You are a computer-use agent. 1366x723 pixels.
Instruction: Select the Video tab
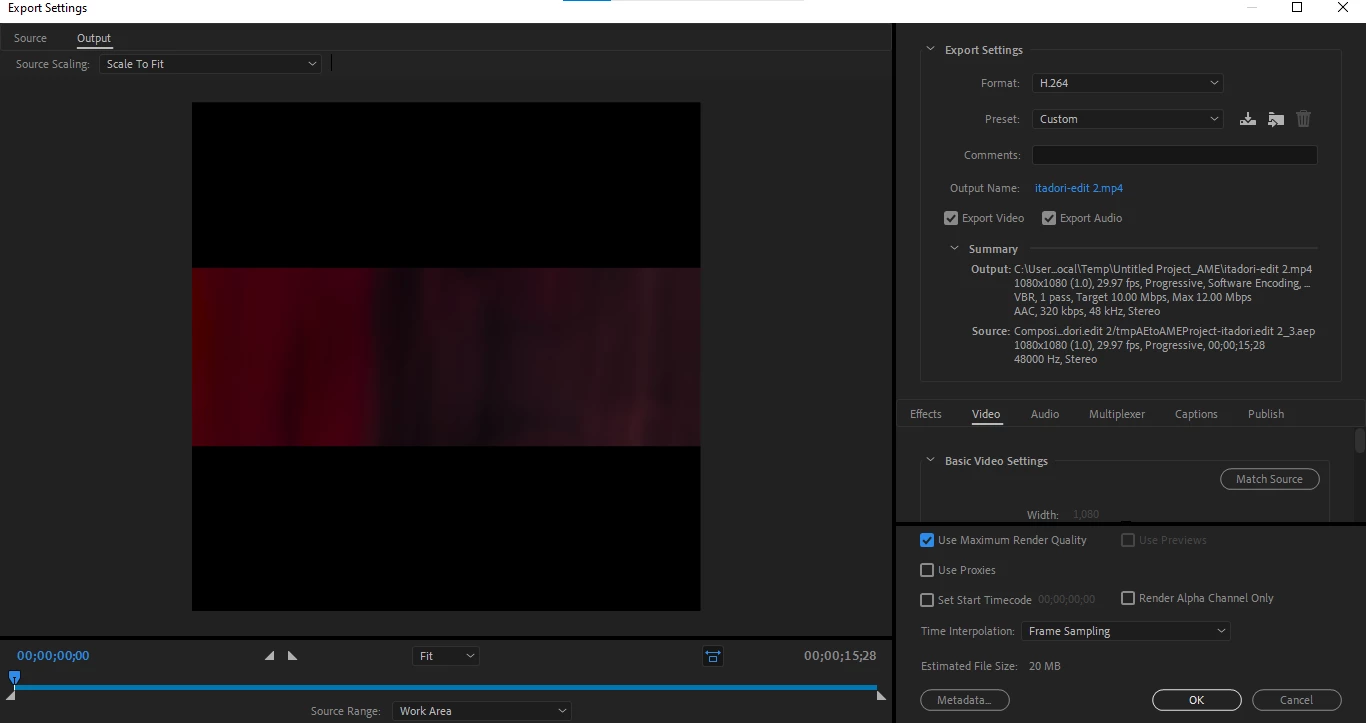(986, 414)
